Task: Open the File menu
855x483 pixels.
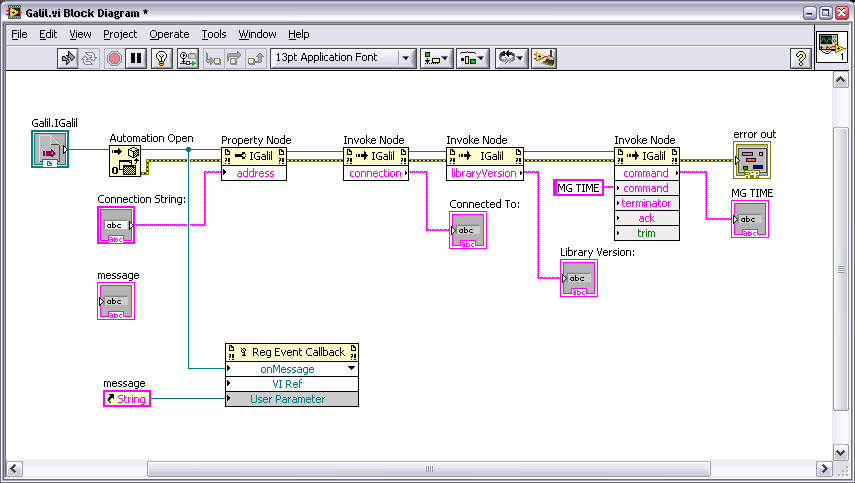Action: click(x=19, y=34)
